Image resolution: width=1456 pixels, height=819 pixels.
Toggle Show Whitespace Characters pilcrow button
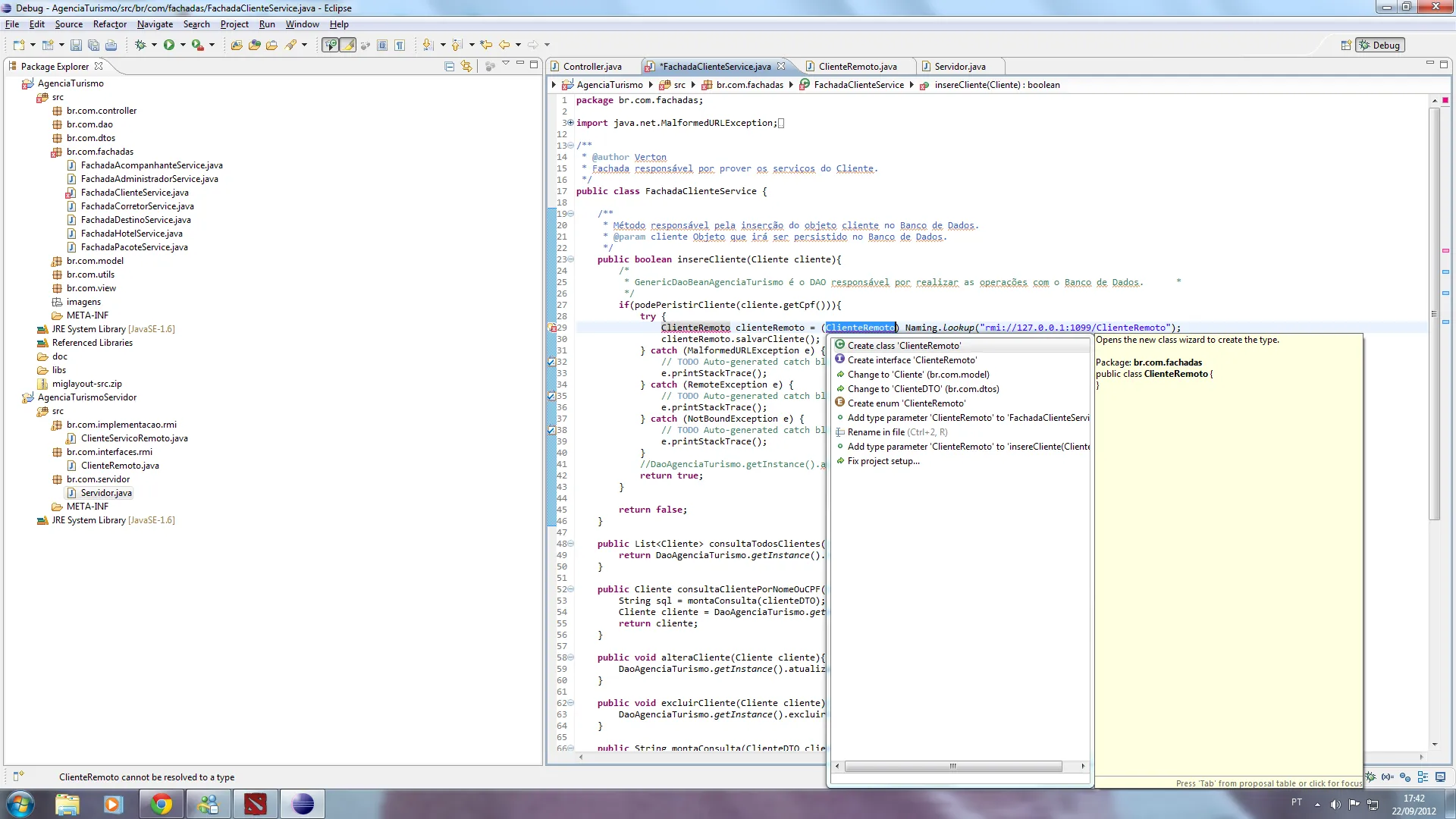[400, 45]
